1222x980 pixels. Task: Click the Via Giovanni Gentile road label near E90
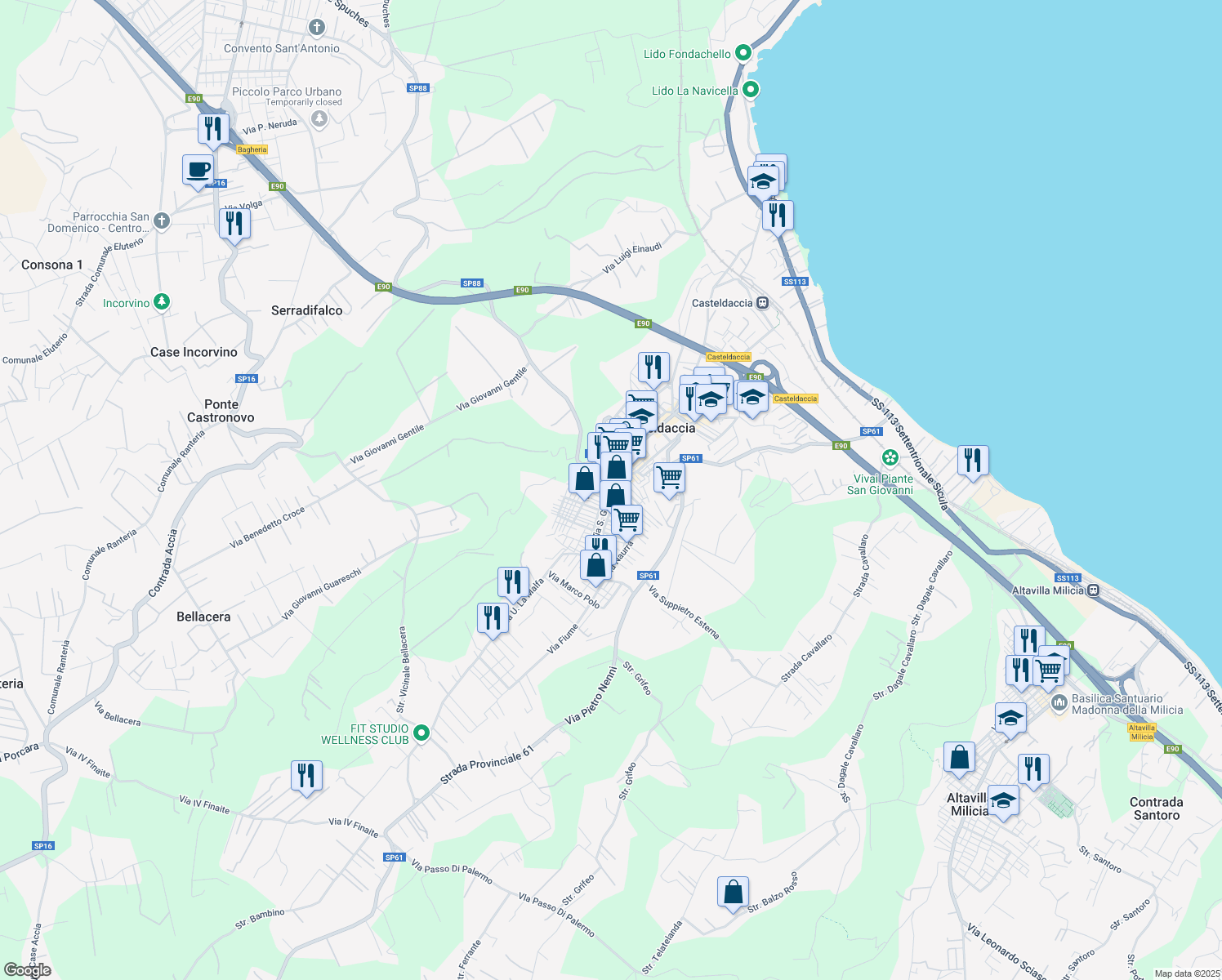[x=492, y=389]
